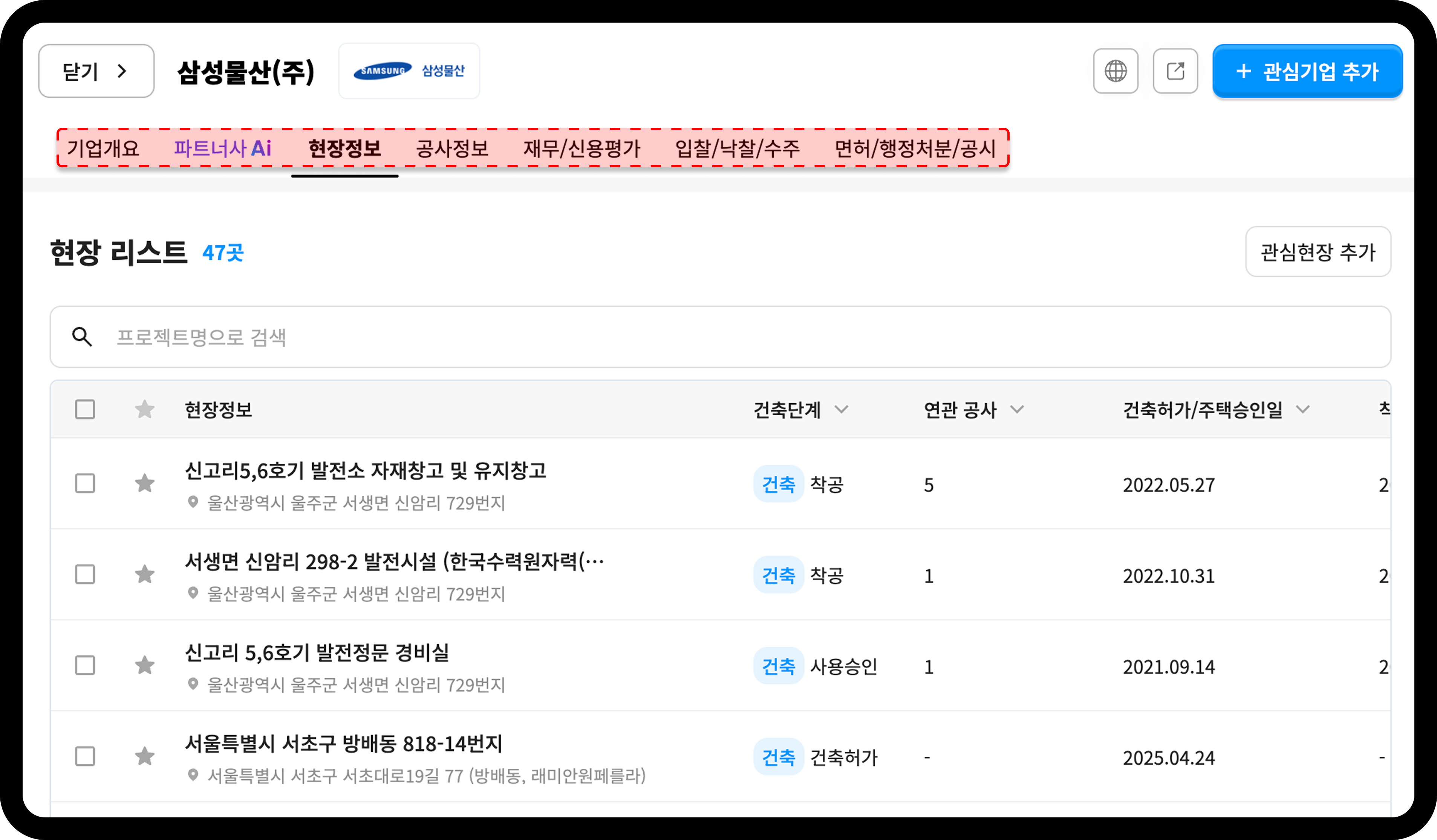Click location pin under 신고리 5,6호기 발전정문 경비실
Image resolution: width=1437 pixels, height=840 pixels.
193,684
